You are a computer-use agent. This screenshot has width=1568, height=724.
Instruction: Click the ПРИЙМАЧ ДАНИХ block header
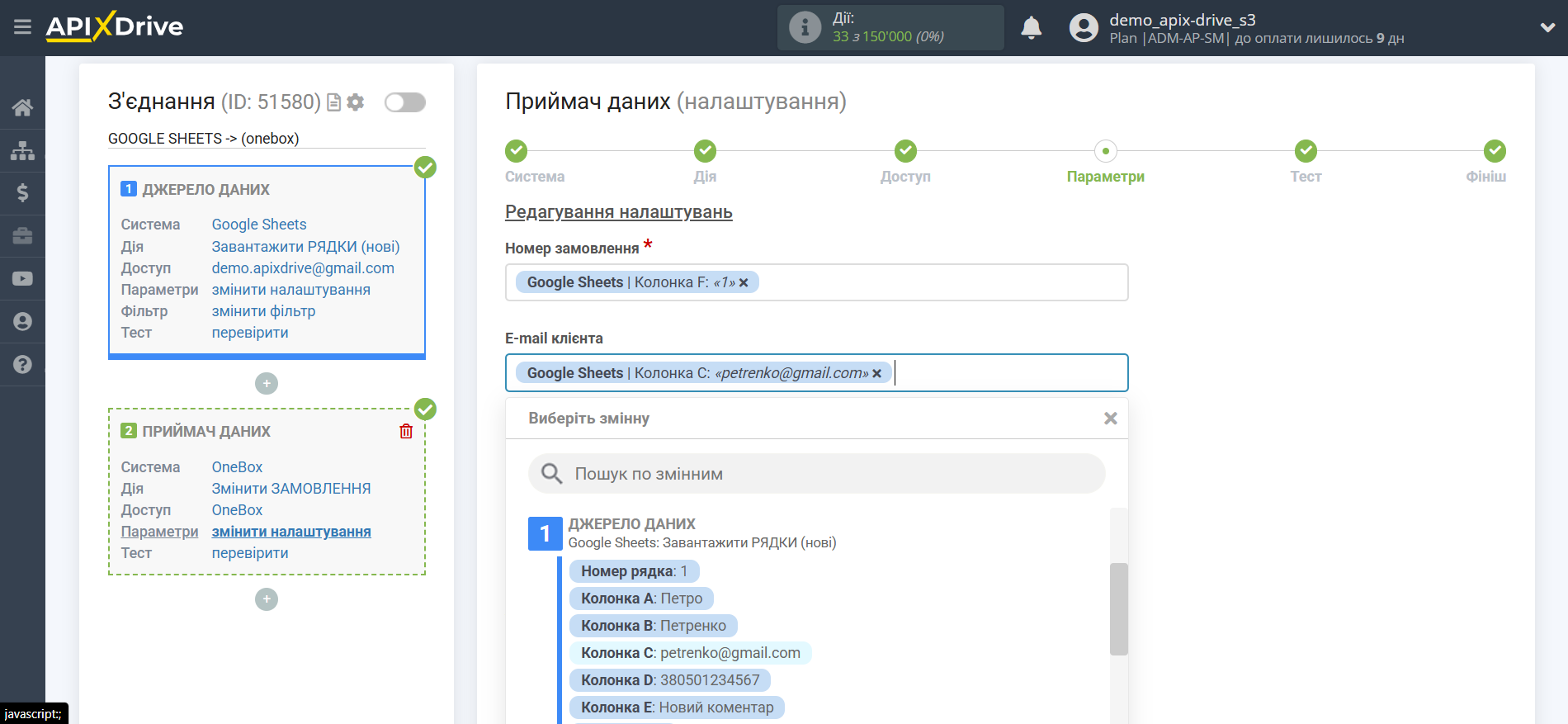205,431
